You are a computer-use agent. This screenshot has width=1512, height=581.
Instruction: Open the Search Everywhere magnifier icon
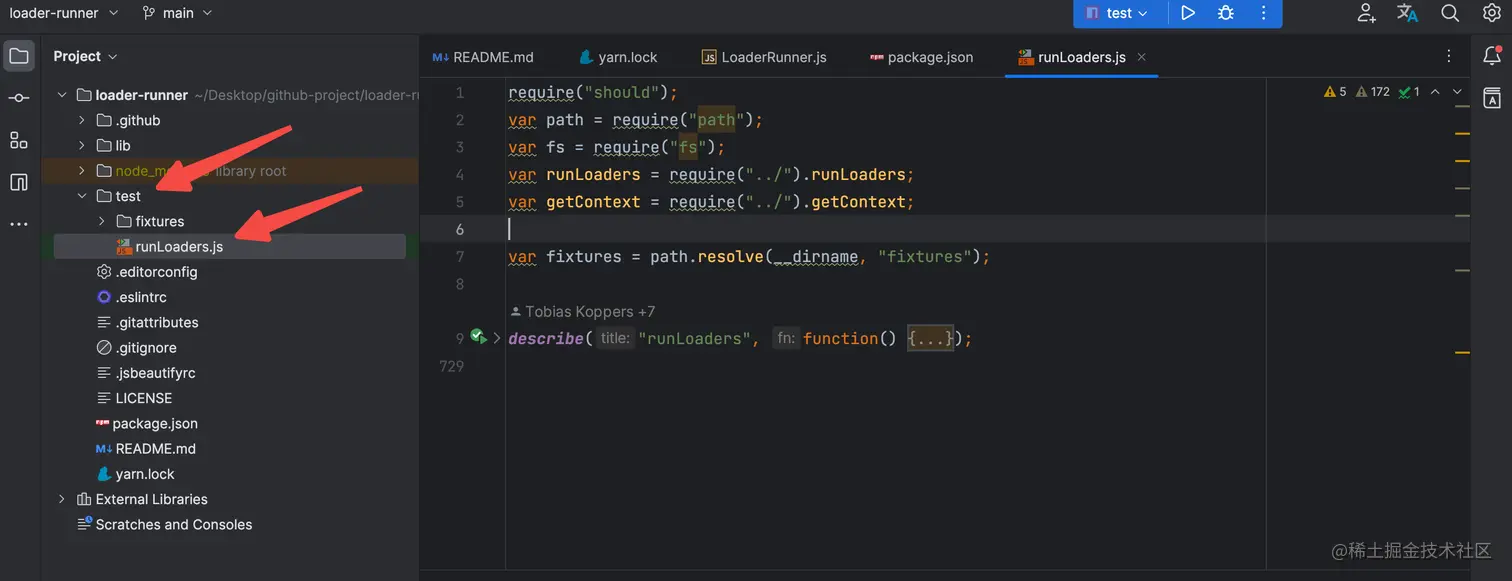pos(1449,13)
